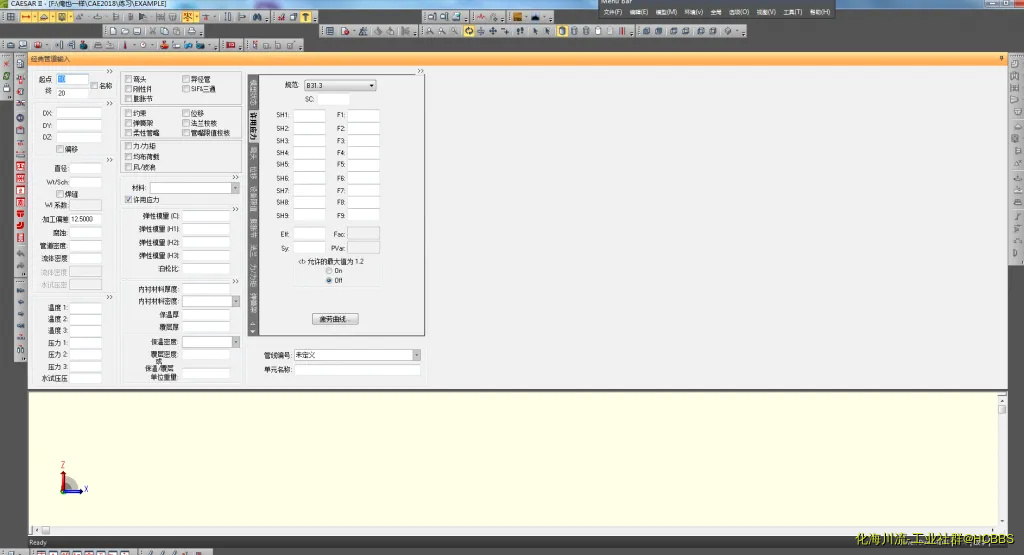Viewport: 1024px width, 555px height.
Task: Tick the 约束 (restraint) checkbox
Action: click(128, 113)
